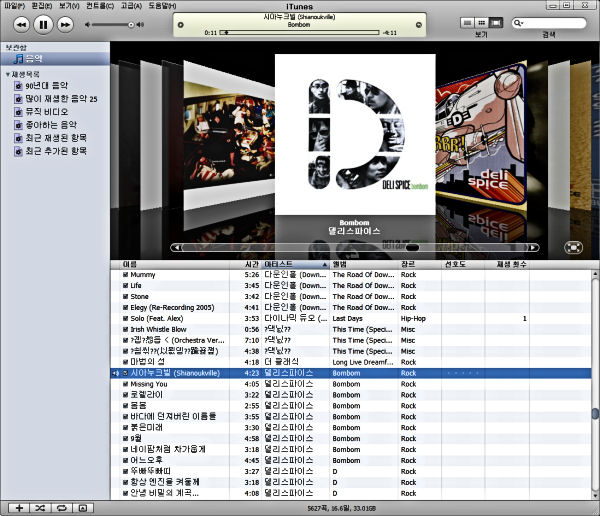Screen dimensions: 600x516
Task: Toggle shuffle playback button
Action: [x=40, y=508]
